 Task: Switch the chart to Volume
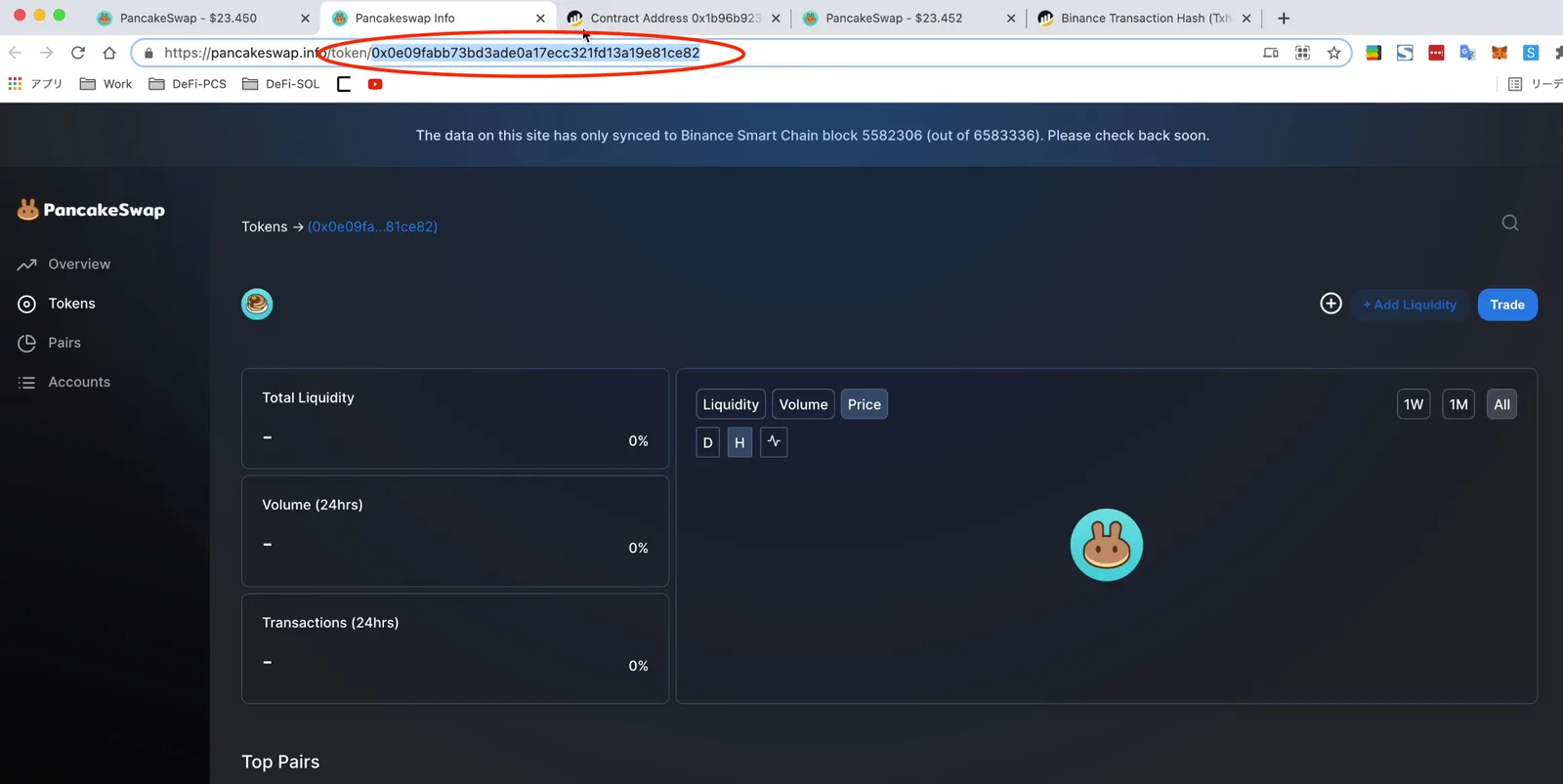click(803, 404)
